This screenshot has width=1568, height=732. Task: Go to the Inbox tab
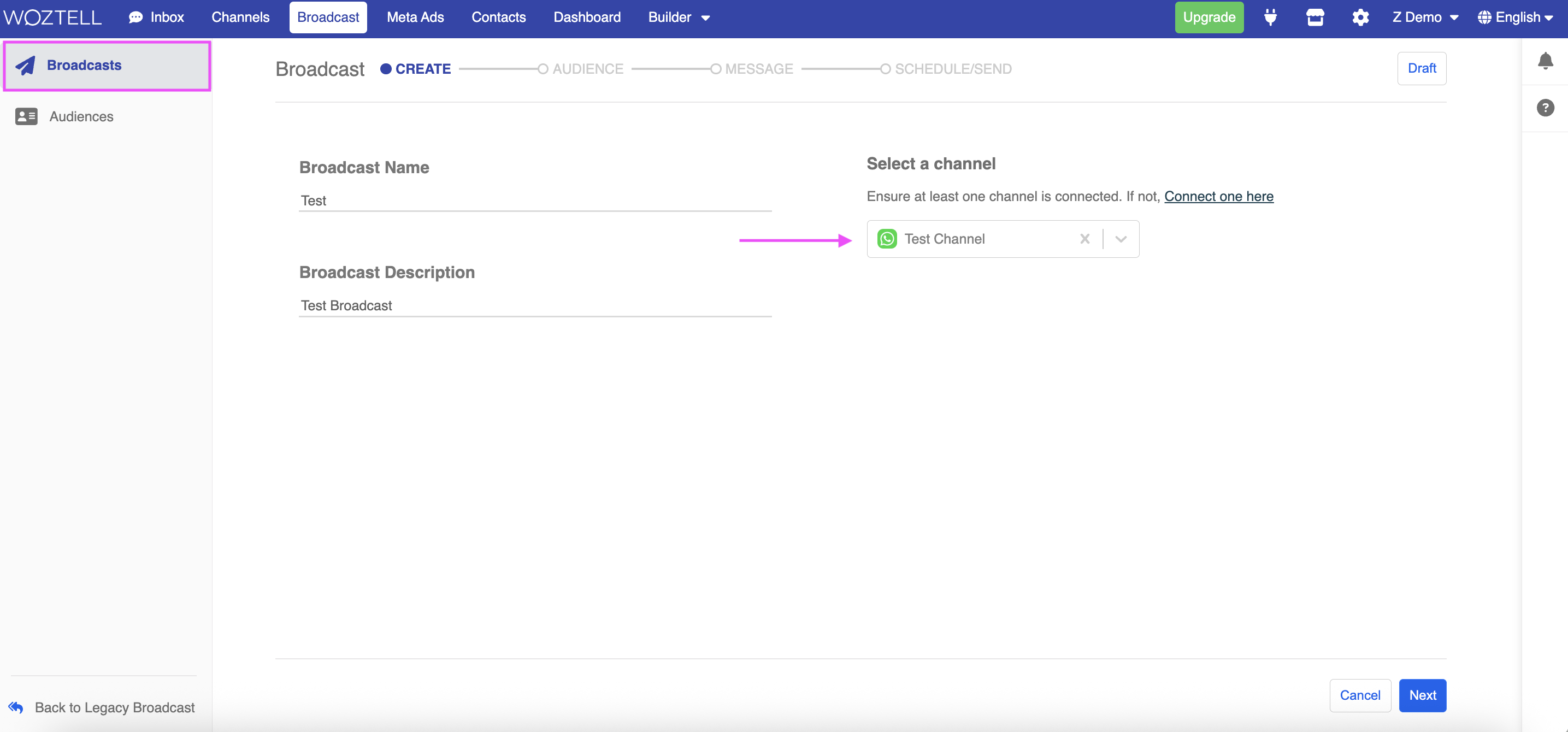click(156, 17)
